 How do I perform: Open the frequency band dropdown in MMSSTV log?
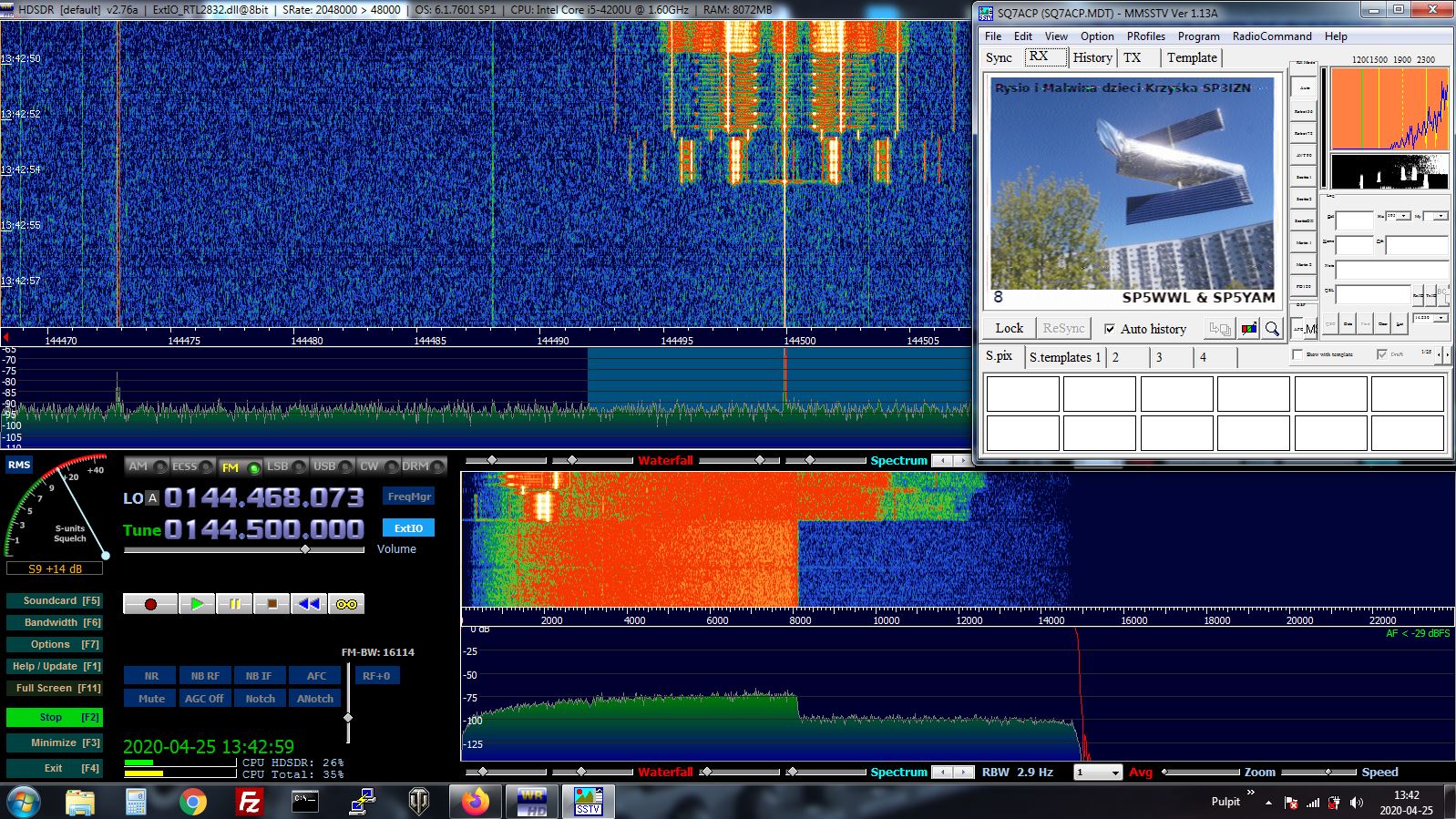pos(1441,318)
